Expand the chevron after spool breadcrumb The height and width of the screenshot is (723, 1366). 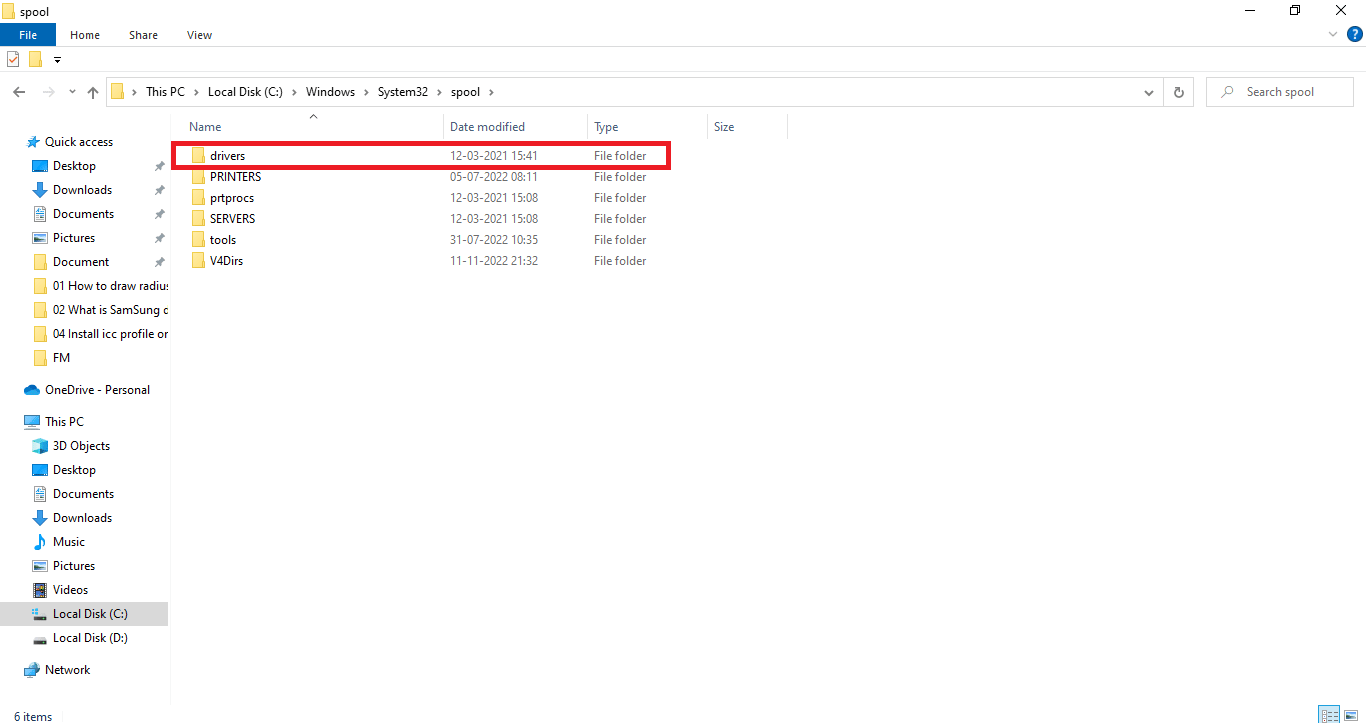[491, 92]
